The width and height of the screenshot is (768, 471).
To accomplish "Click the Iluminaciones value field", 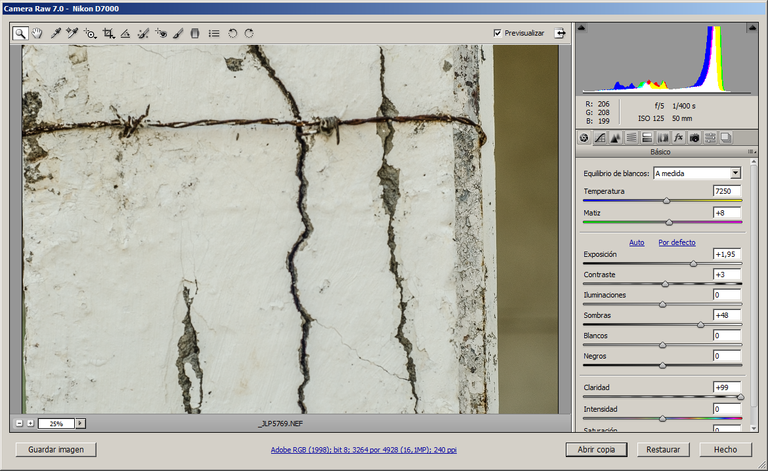I will point(727,295).
